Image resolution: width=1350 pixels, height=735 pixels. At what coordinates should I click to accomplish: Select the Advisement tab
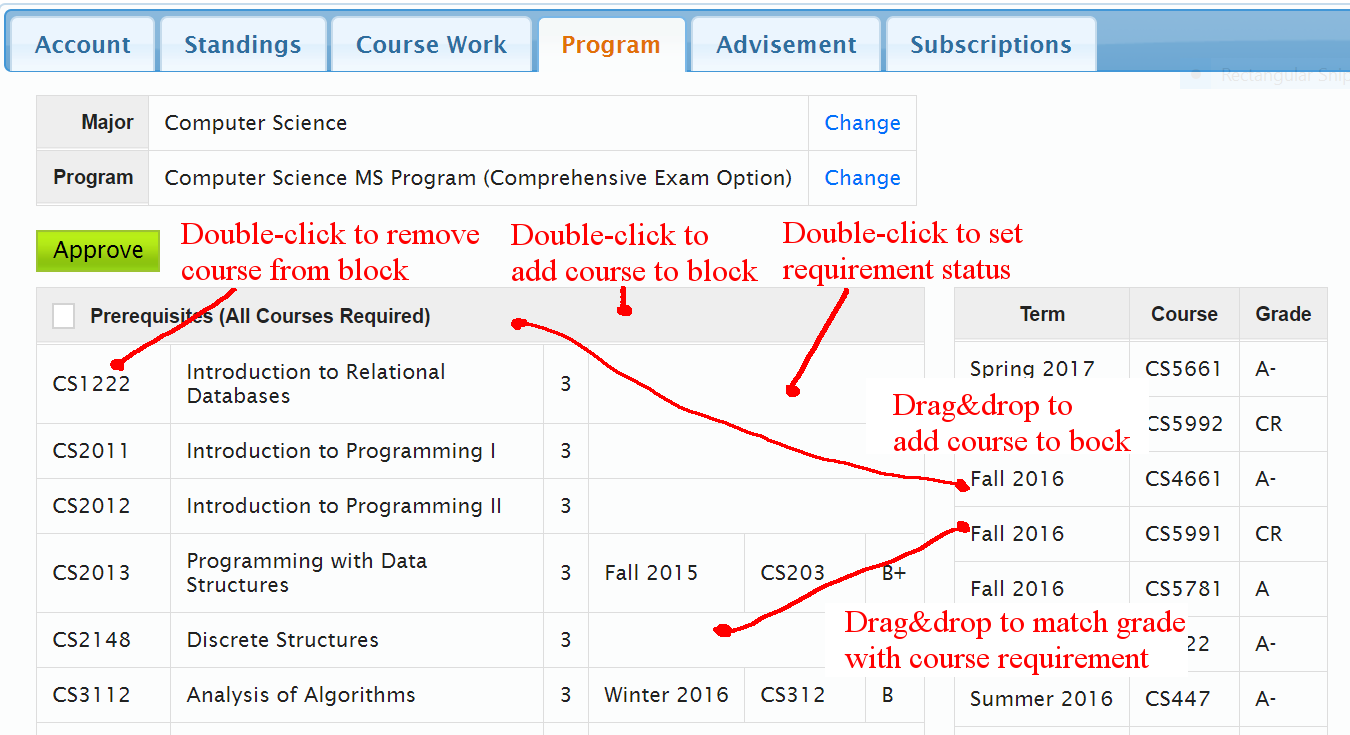[x=786, y=45]
